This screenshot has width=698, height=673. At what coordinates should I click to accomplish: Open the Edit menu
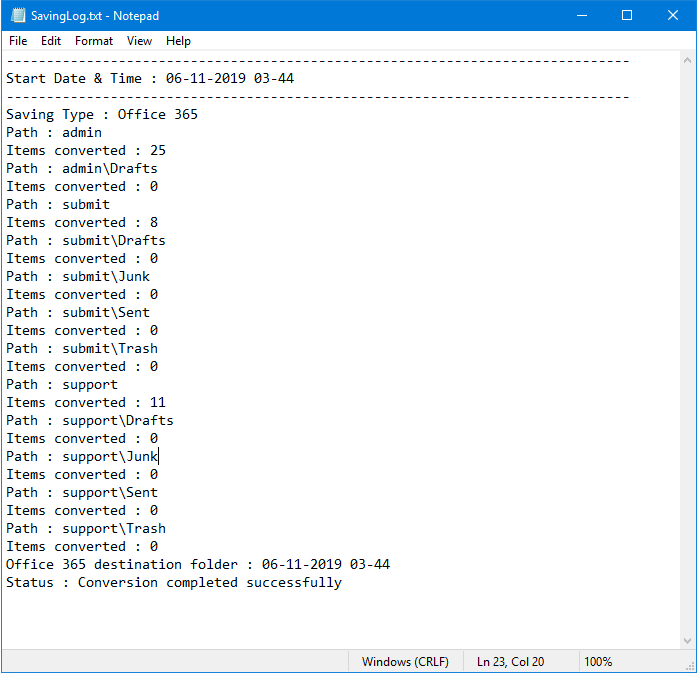coord(51,41)
